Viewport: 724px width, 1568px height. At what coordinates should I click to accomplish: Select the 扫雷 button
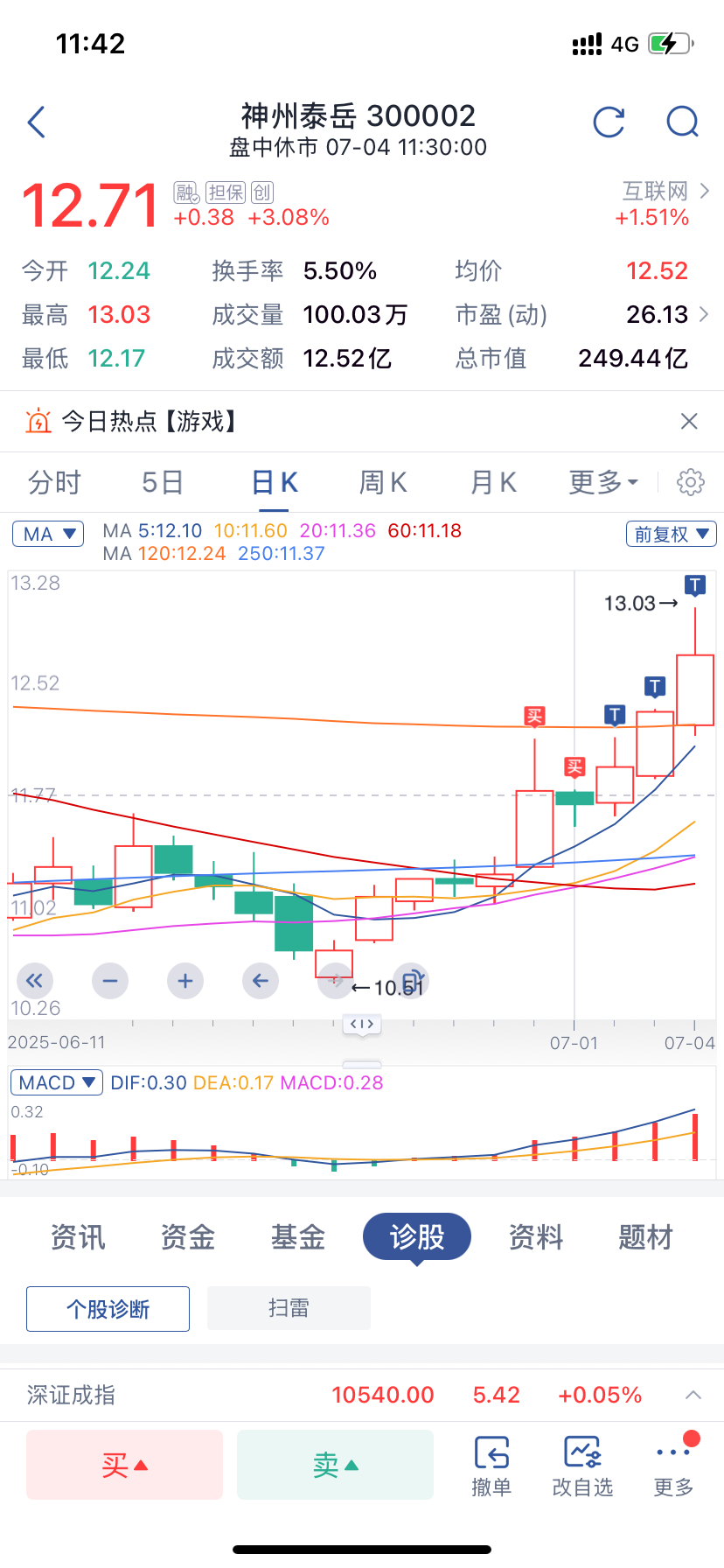pos(289,1309)
